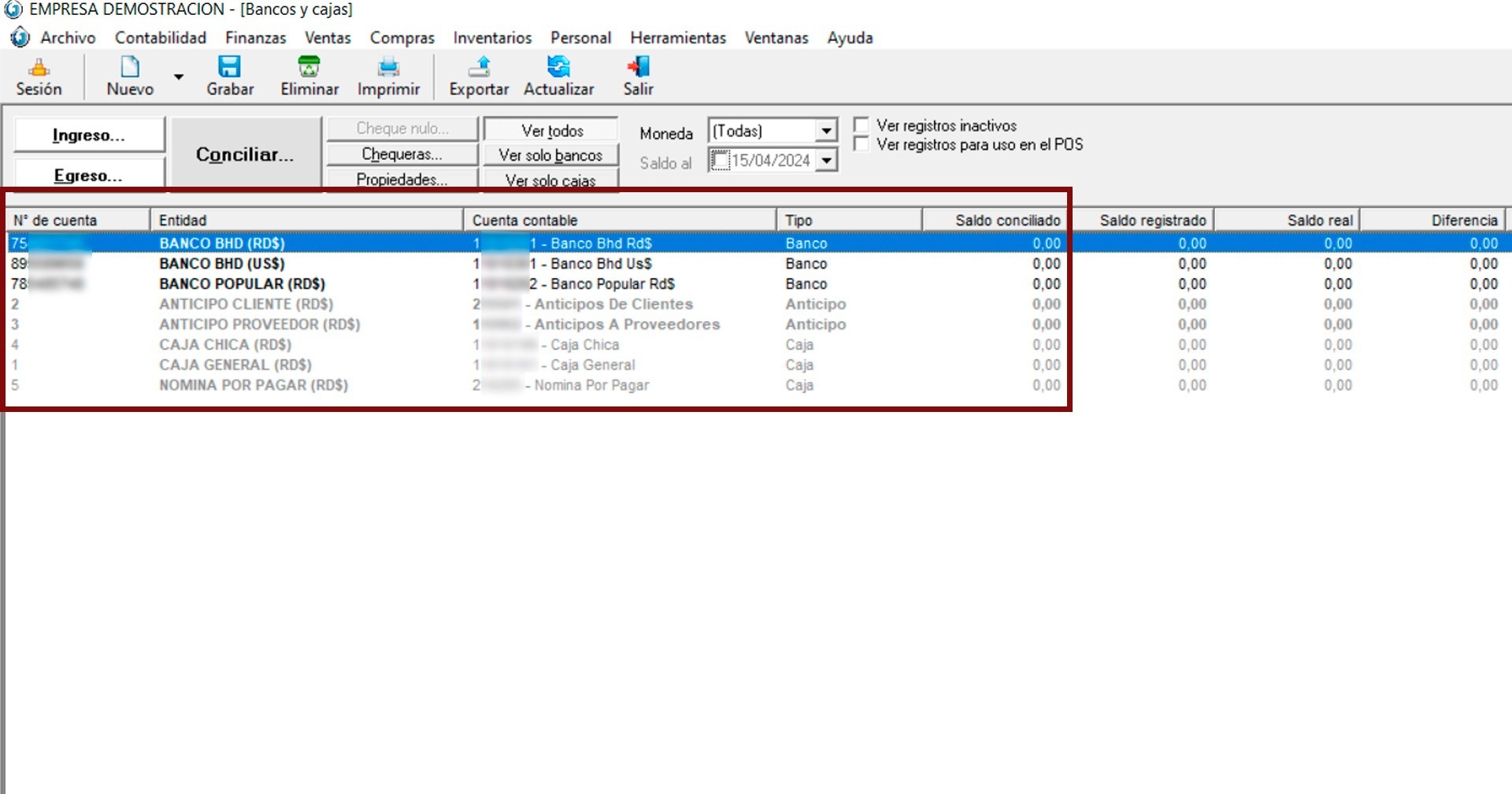The width and height of the screenshot is (1512, 794).
Task: Toggle the Saldo al date checkbox
Action: point(720,161)
